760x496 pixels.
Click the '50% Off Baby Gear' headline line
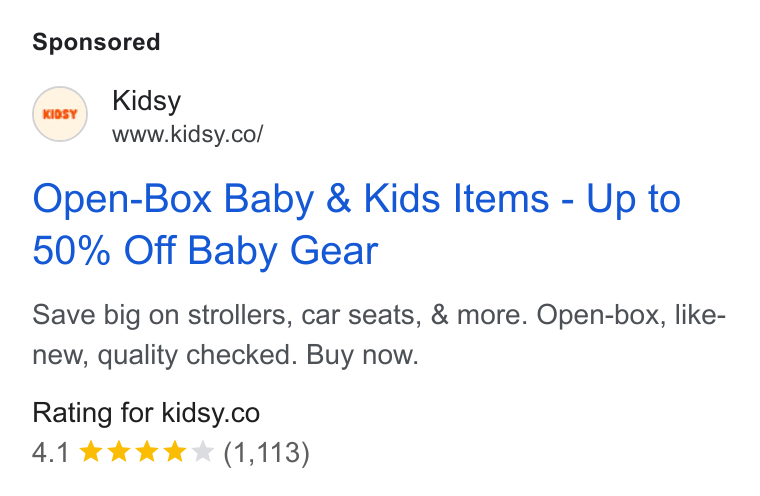coord(205,251)
